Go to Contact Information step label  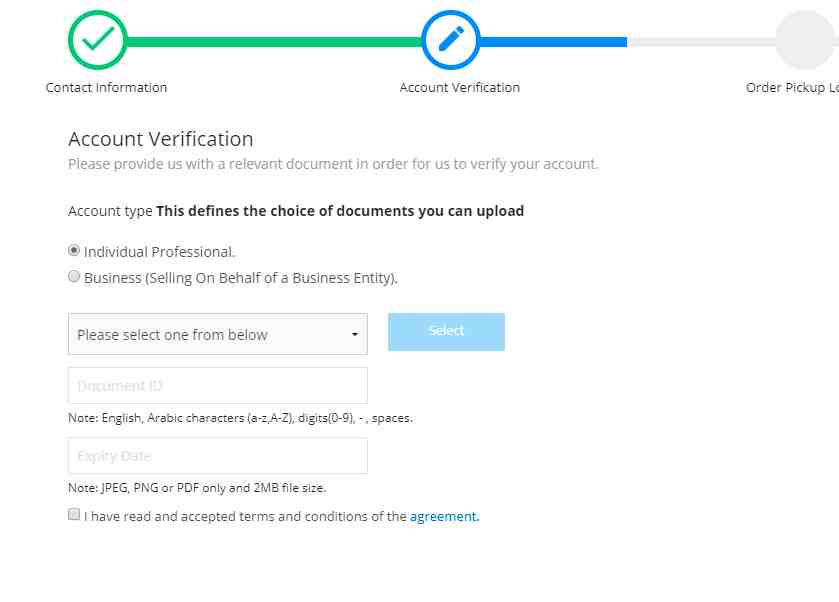click(x=106, y=87)
